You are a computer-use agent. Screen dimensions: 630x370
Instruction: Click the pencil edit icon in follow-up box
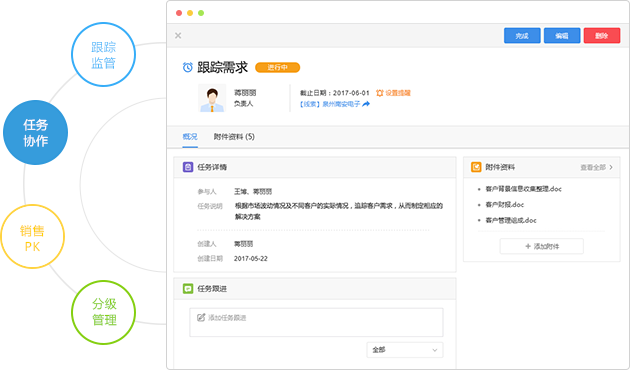tap(201, 317)
